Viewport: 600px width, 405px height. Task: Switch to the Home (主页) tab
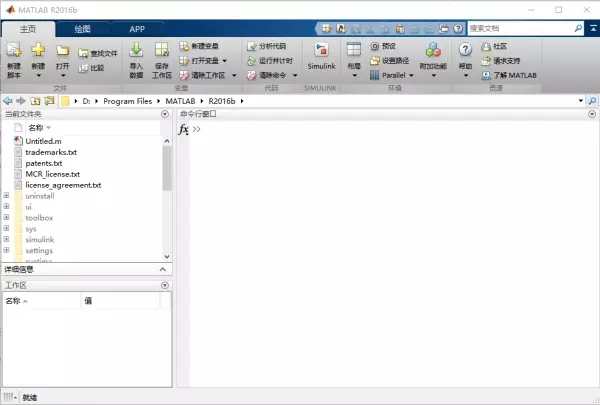pyautogui.click(x=28, y=29)
